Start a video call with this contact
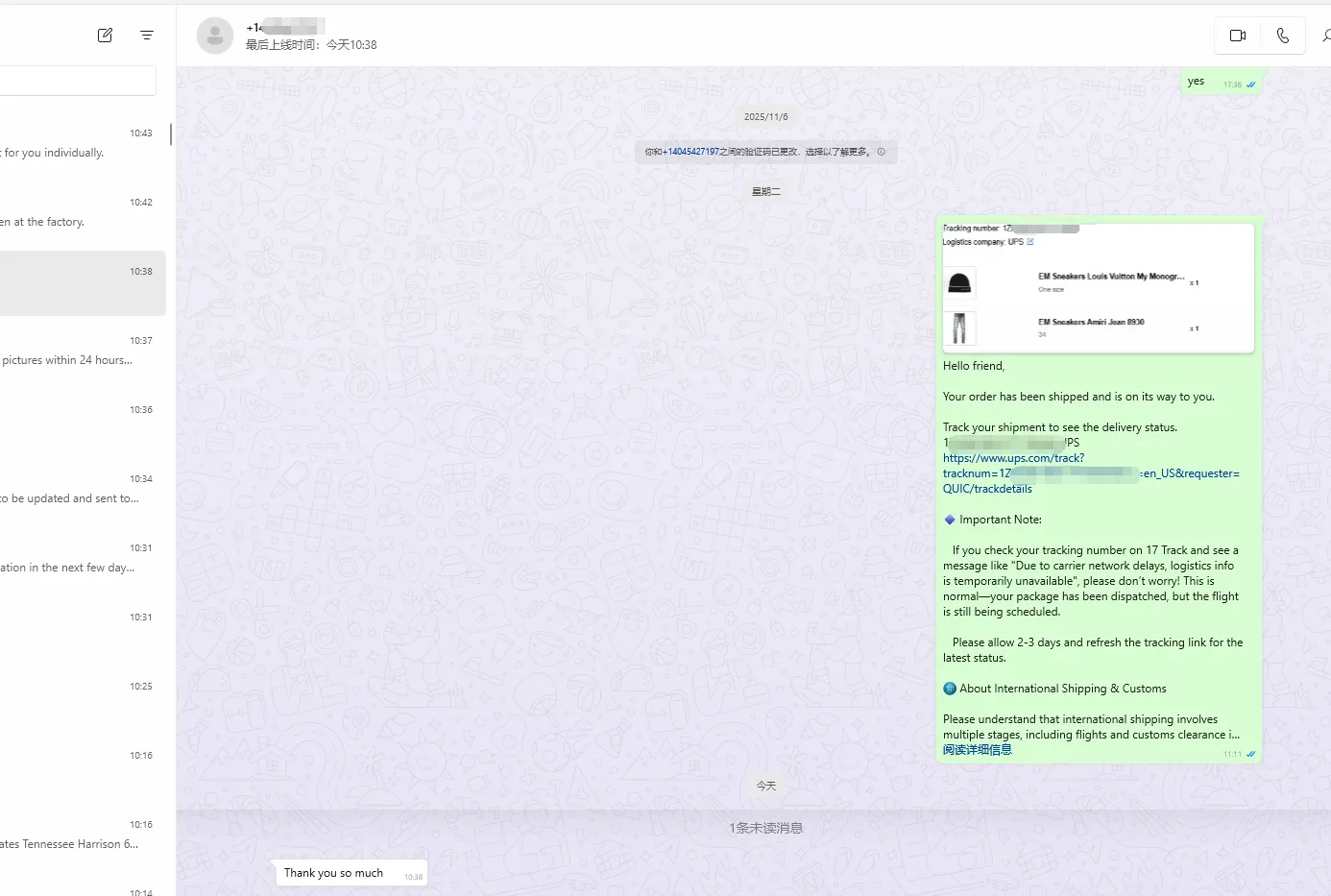Viewport: 1331px width, 896px height. point(1237,36)
